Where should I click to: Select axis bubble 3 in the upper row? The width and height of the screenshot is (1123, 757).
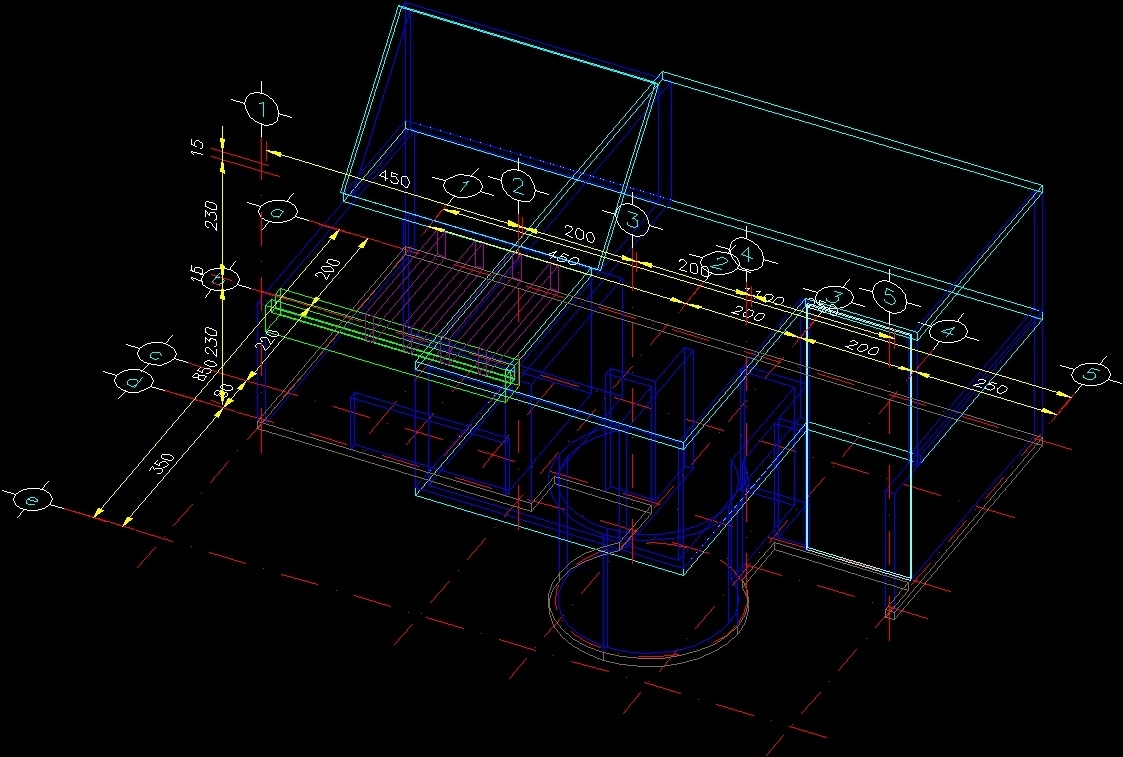631,218
